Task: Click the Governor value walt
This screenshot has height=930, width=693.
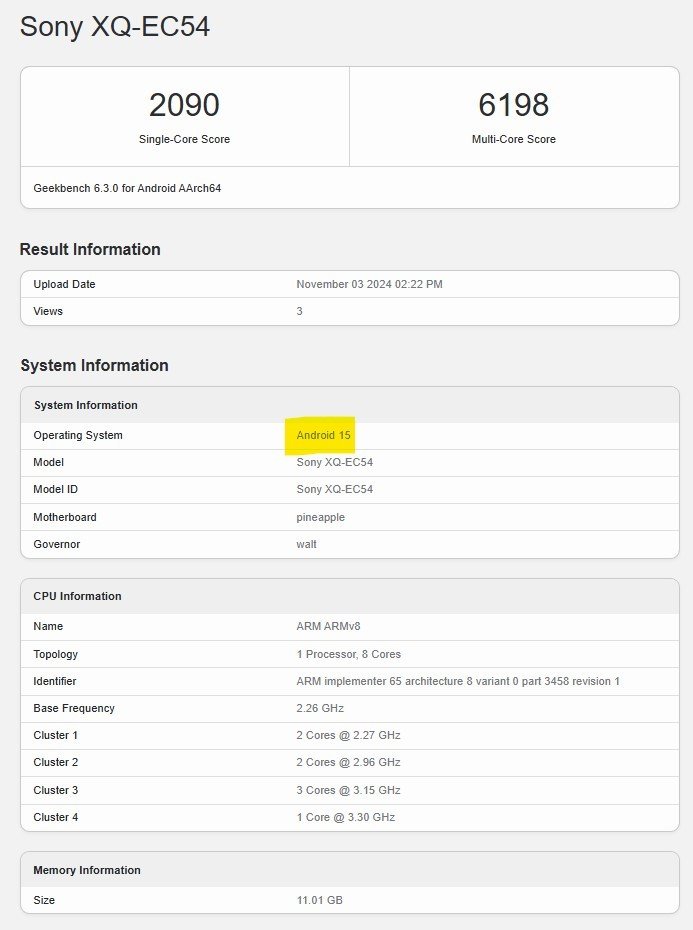Action: 307,544
